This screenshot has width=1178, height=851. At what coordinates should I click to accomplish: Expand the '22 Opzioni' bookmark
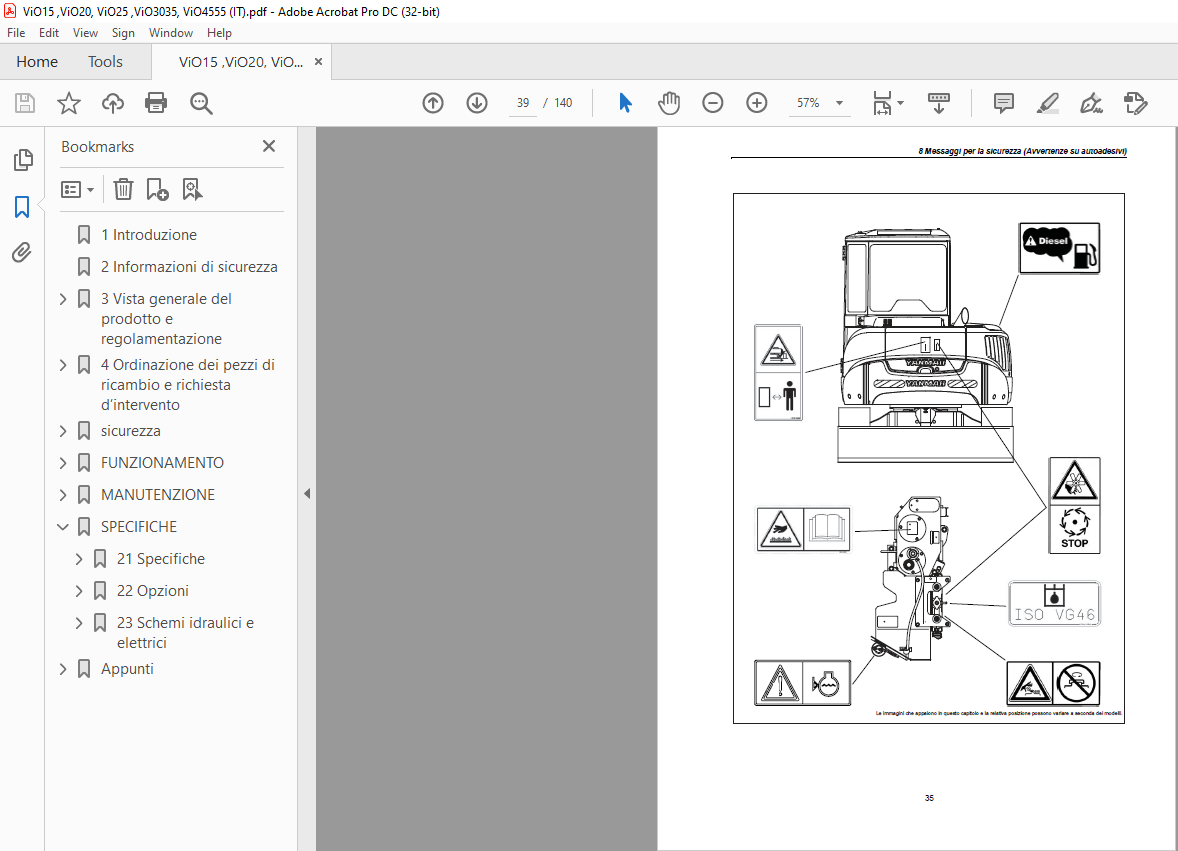[79, 591]
